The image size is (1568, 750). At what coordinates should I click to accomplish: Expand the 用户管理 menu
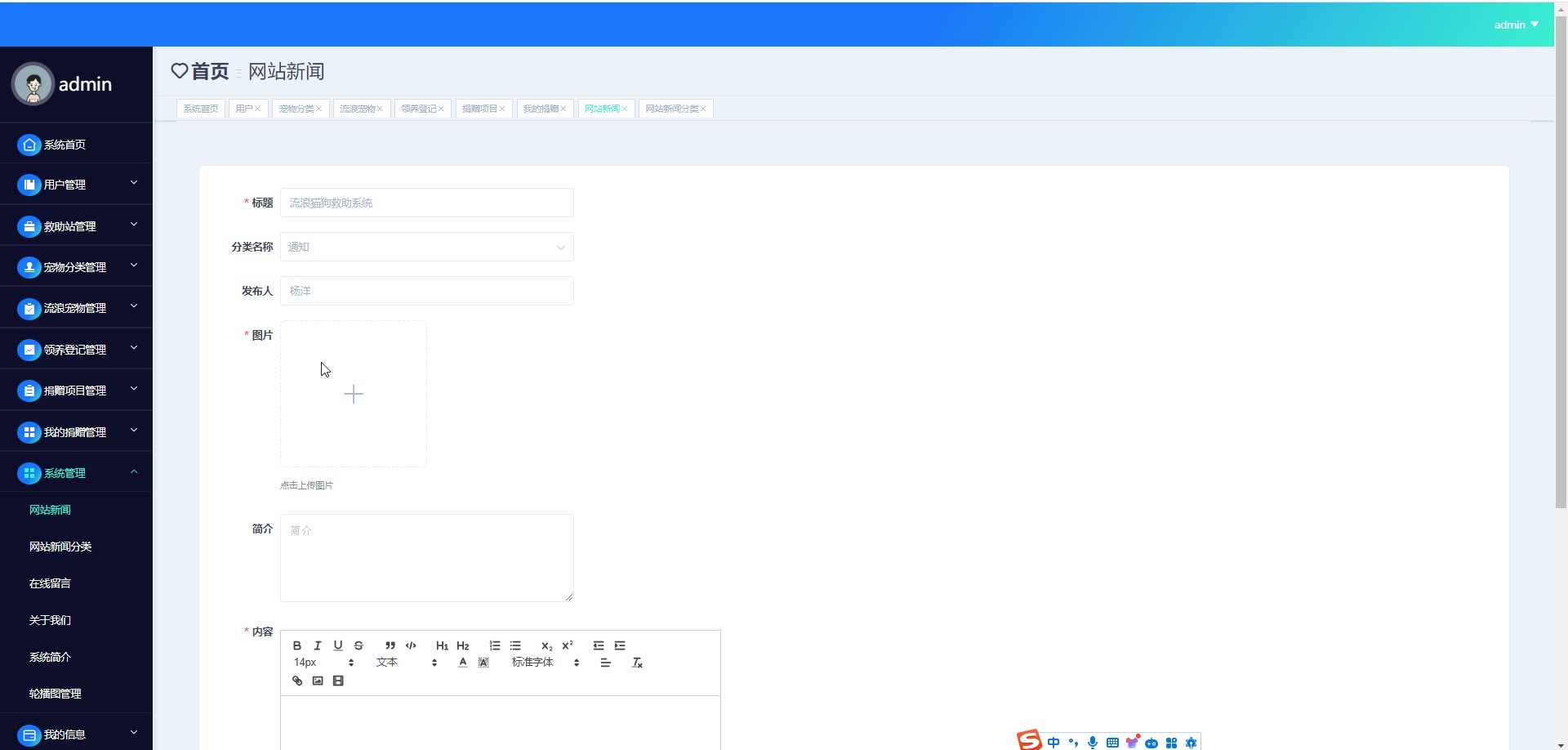[x=76, y=185]
